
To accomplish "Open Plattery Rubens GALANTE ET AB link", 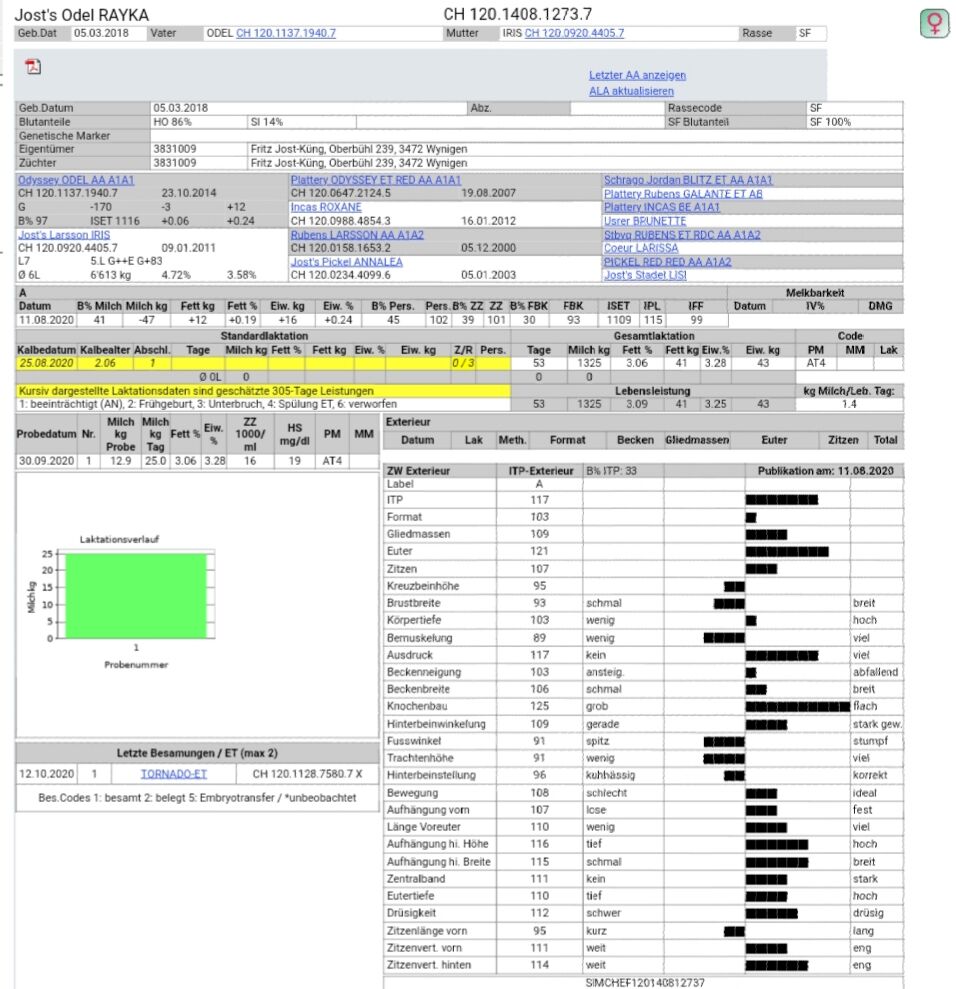I will click(682, 194).
